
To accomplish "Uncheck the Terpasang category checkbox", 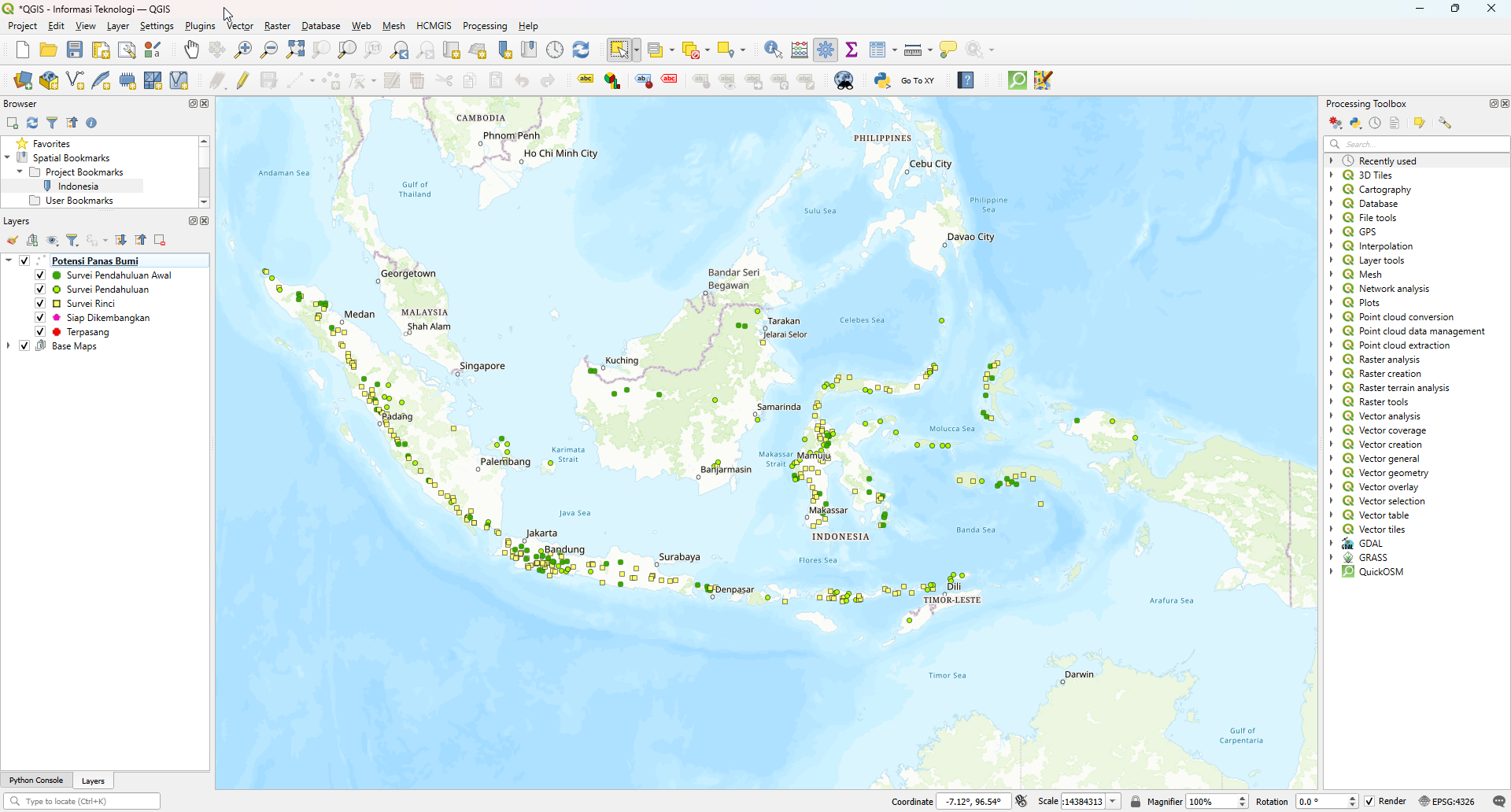I will (x=40, y=332).
